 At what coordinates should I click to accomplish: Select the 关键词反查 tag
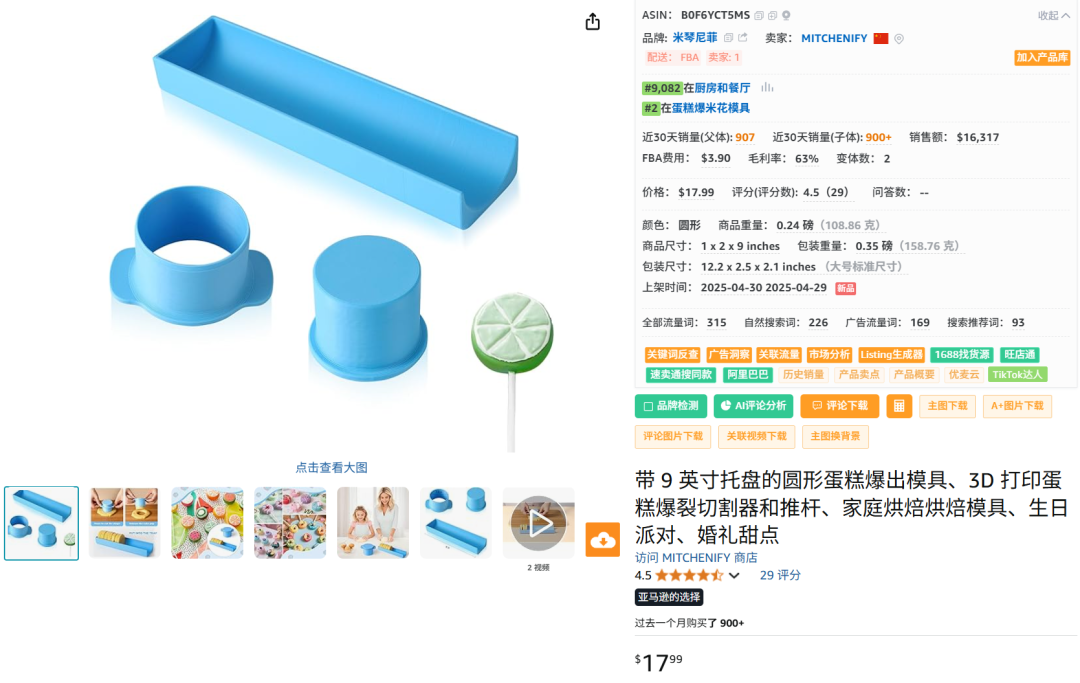[672, 355]
